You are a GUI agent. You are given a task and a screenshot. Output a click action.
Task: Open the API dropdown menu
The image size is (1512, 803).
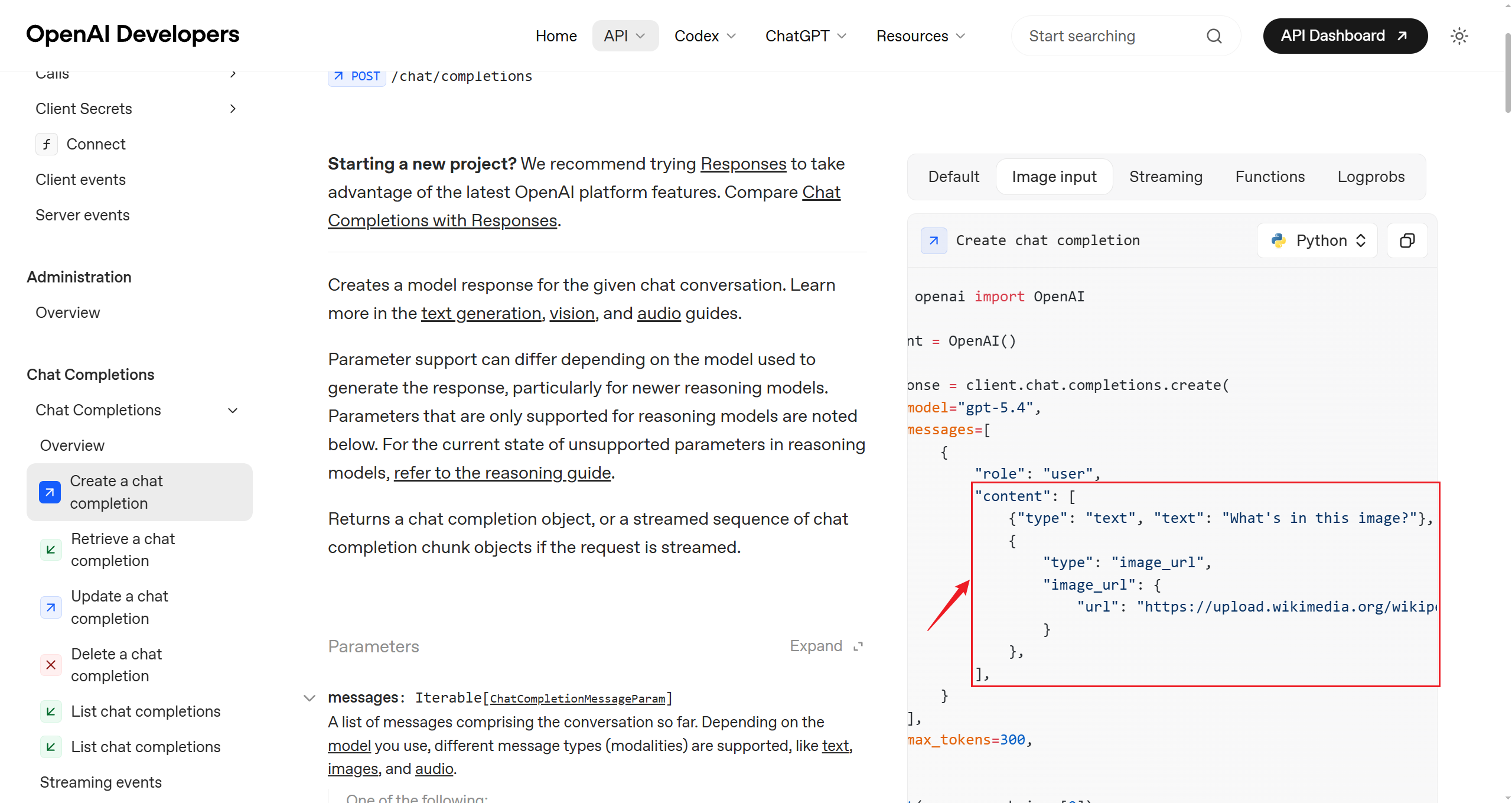click(625, 36)
